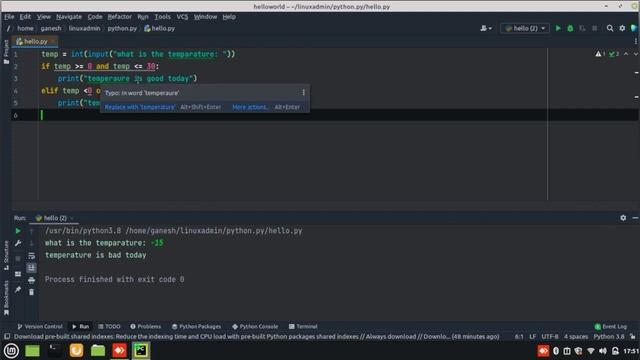Open the File menu

click(x=9, y=17)
